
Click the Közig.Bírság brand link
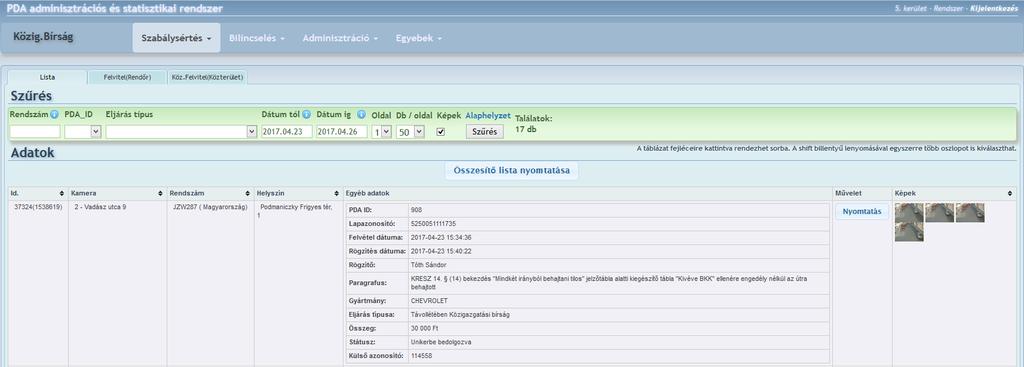(x=43, y=37)
